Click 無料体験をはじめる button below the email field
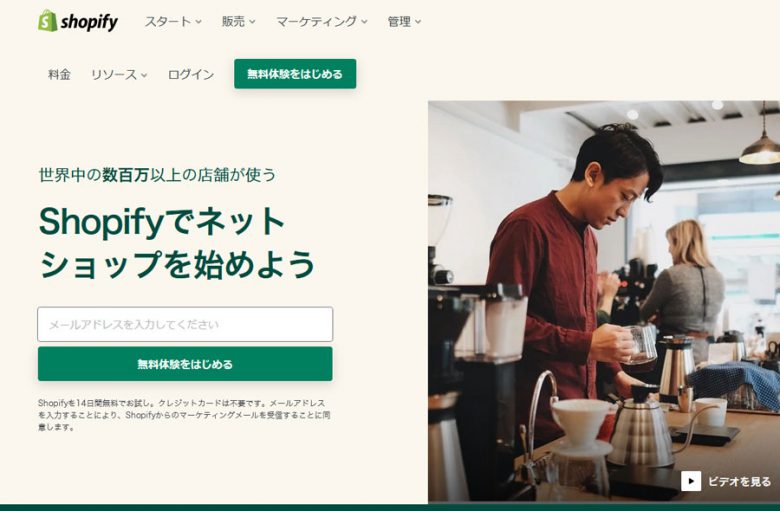 (x=185, y=364)
